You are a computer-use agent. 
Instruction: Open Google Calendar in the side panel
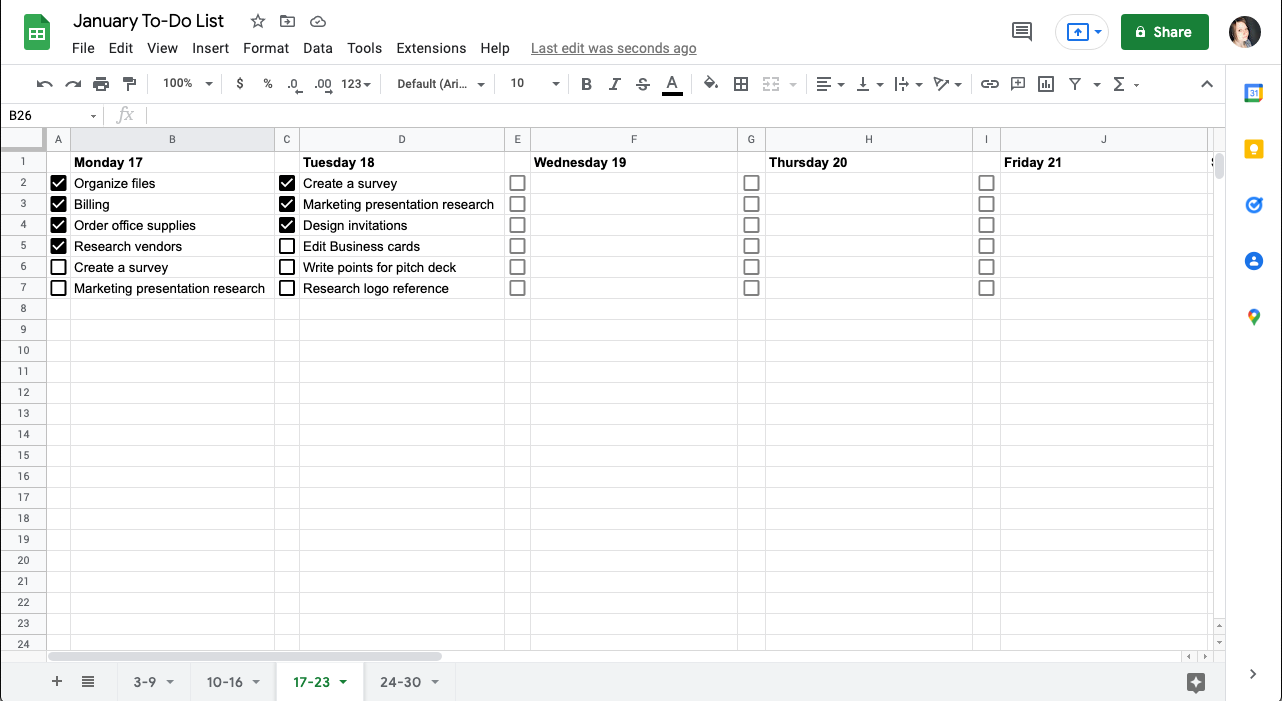pos(1253,92)
